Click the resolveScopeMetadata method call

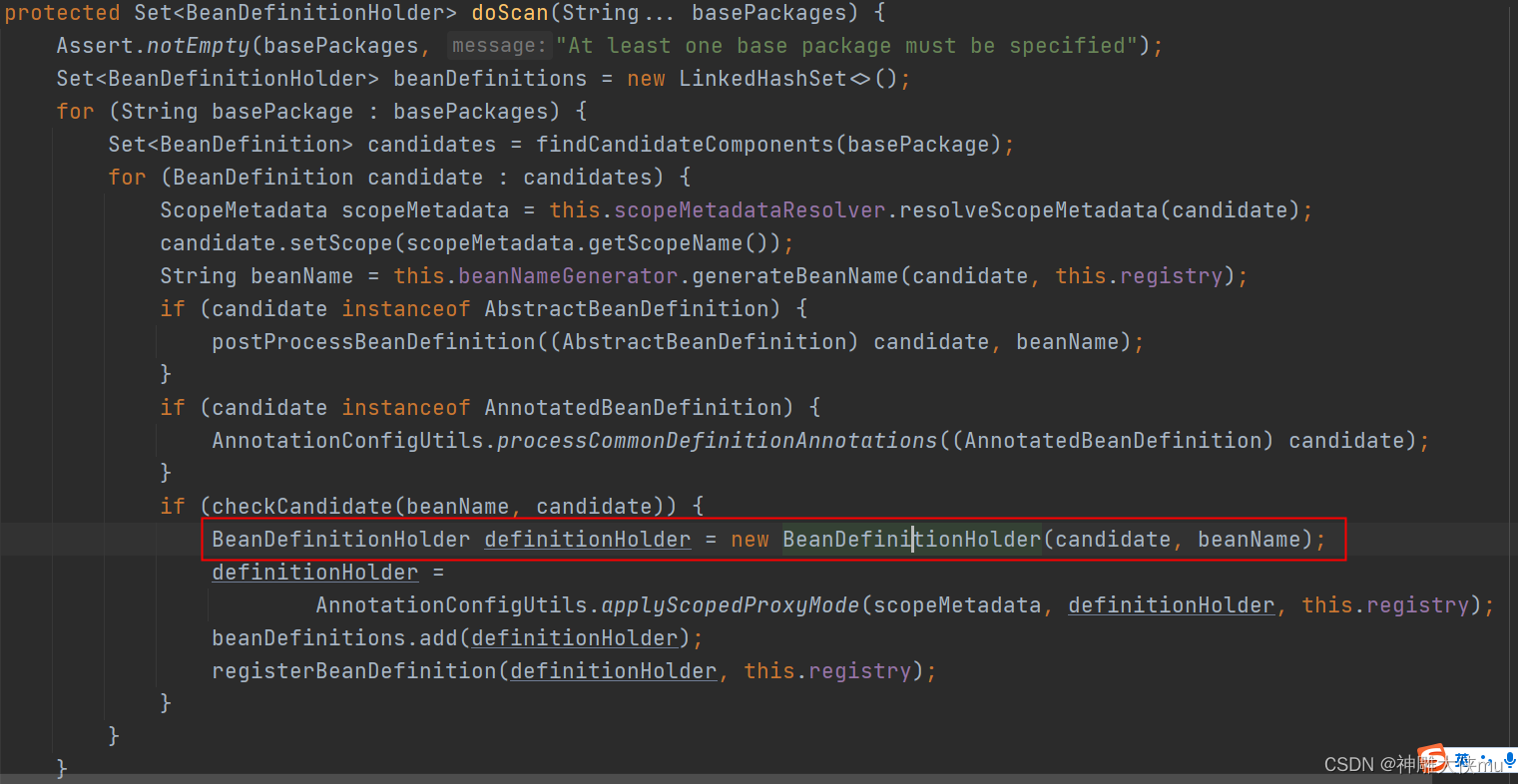[x=1029, y=210]
